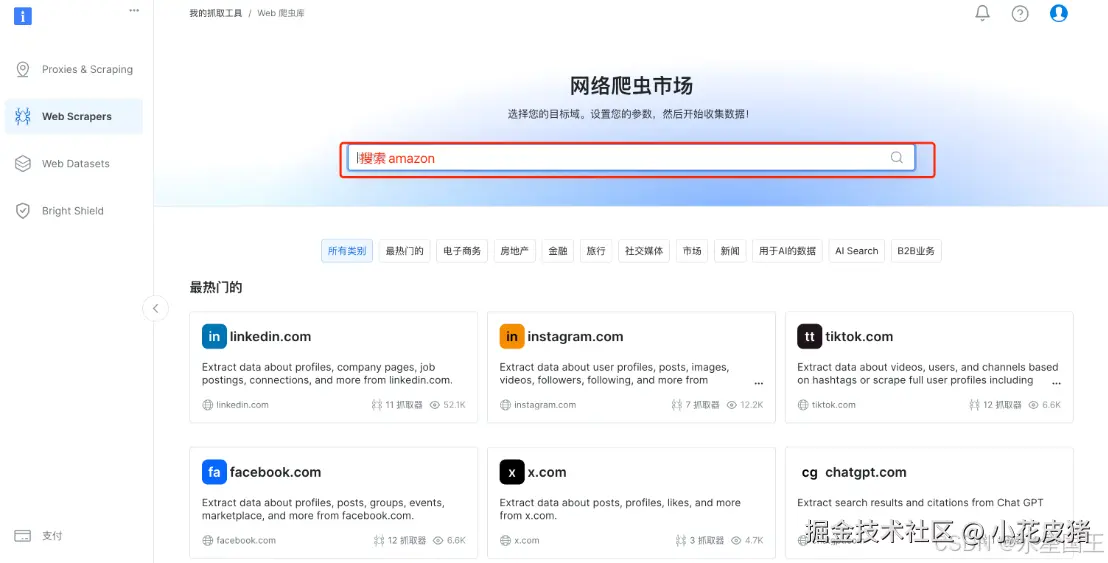Select 金融 category filter
The height and width of the screenshot is (563, 1108).
(558, 251)
